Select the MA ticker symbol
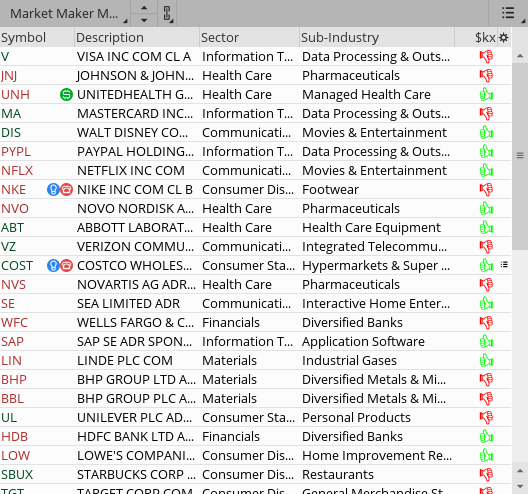 click(x=11, y=113)
